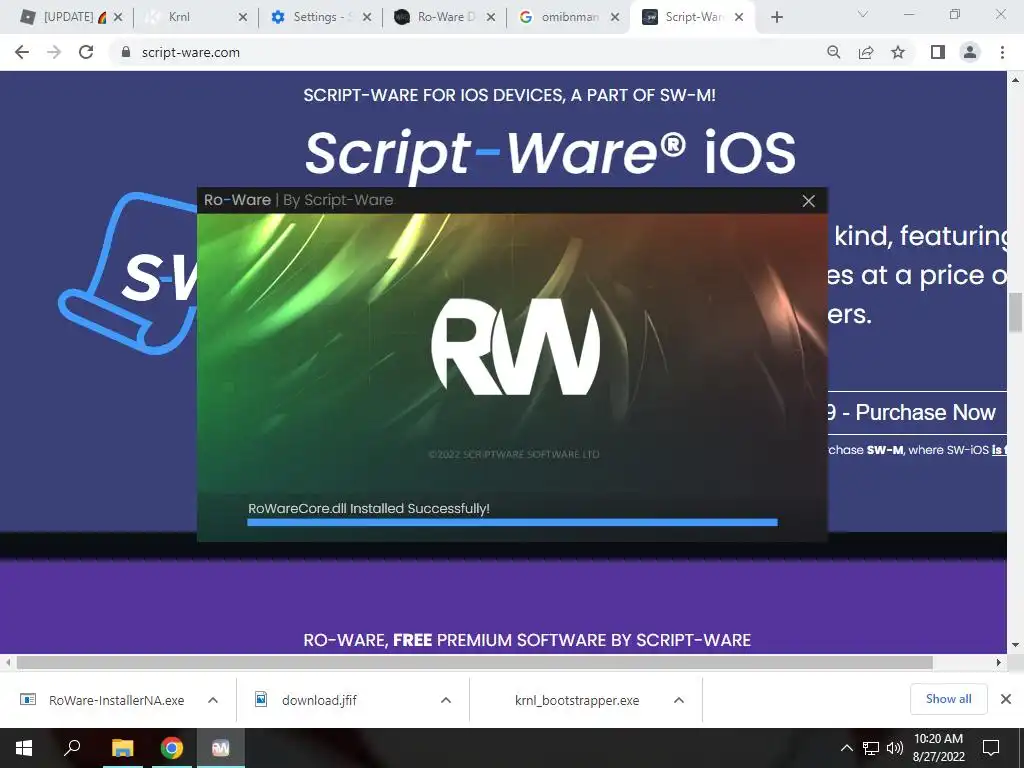Viewport: 1024px width, 768px height.
Task: Click the page scroll-up arrow
Action: (1016, 80)
